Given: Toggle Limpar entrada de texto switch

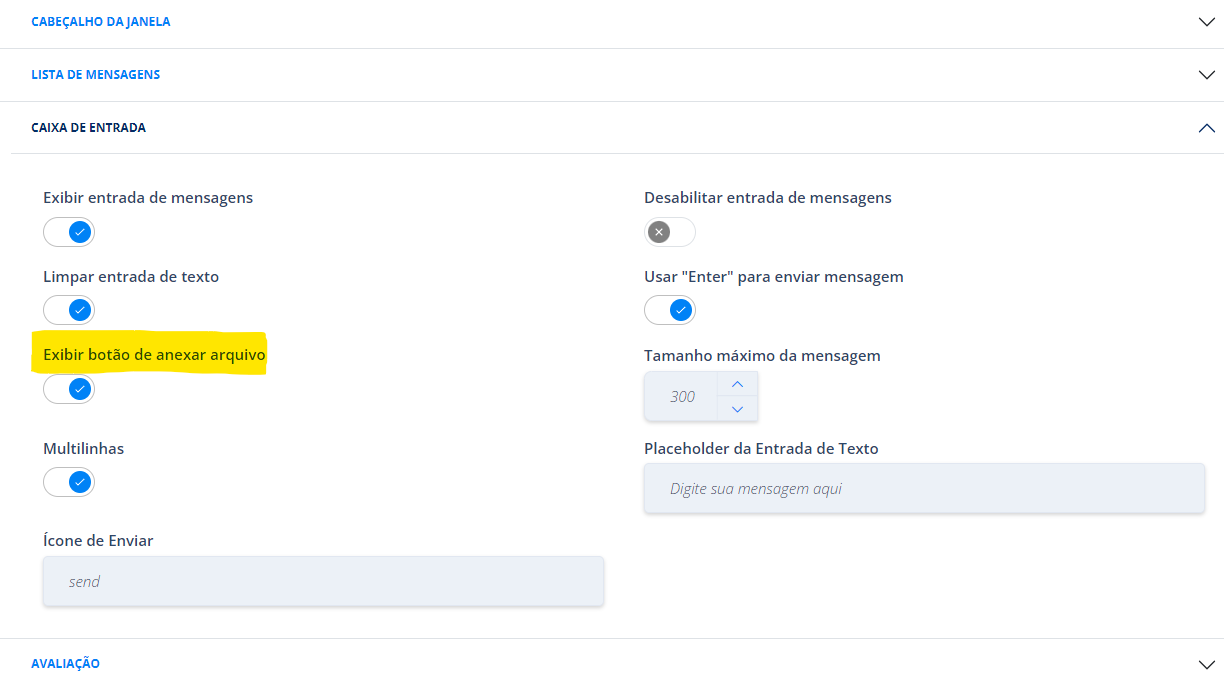Looking at the screenshot, I should 69,311.
